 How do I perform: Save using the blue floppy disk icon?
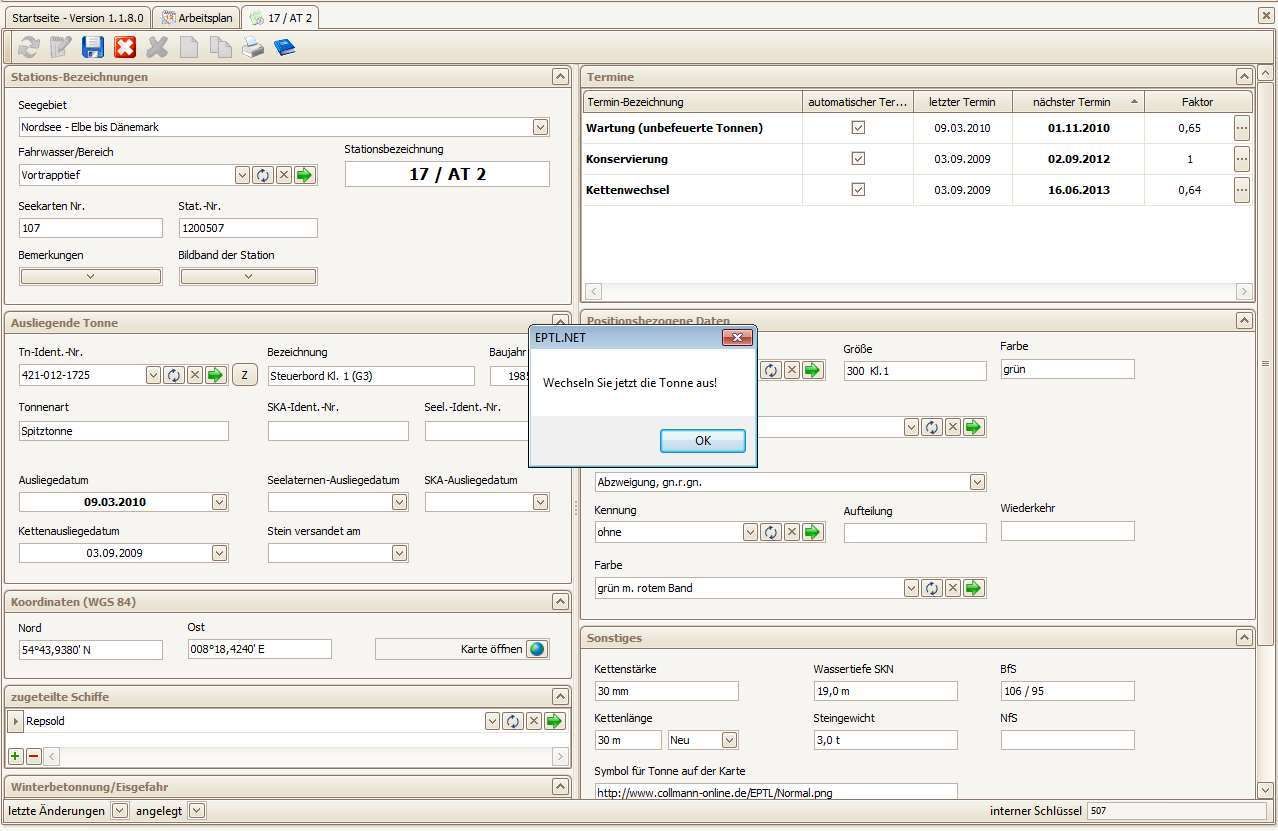click(93, 47)
